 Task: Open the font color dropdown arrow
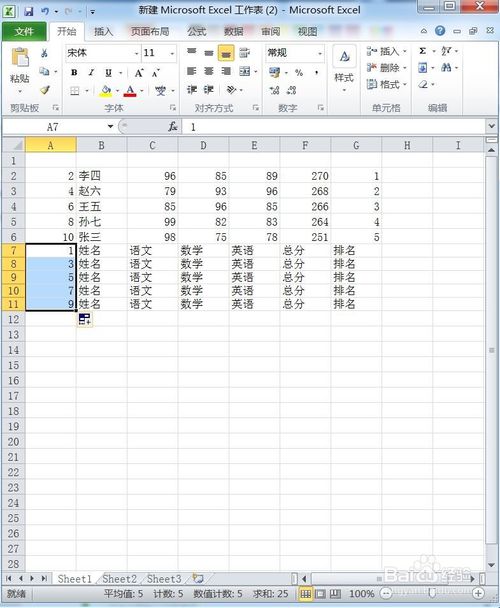[142, 91]
